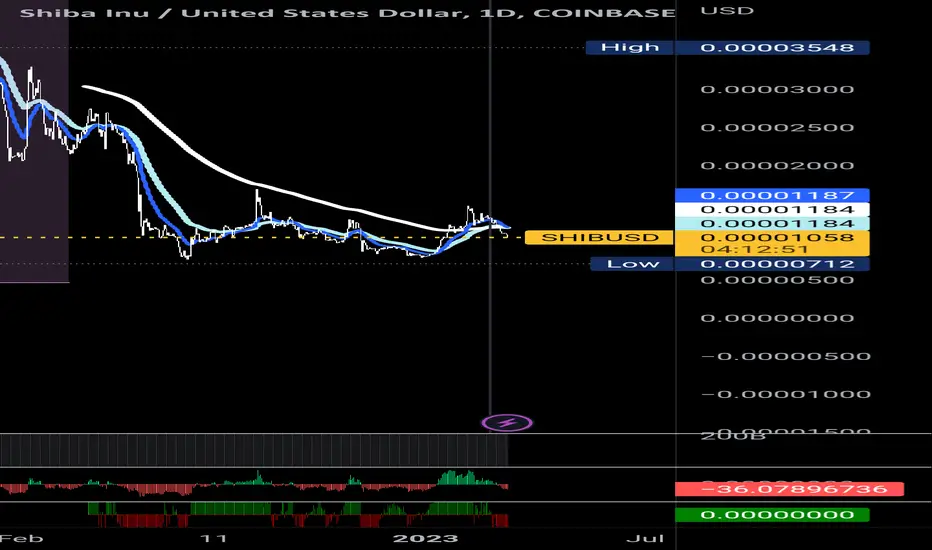
Task: Click the yellow dashed current price line
Action: 262,237
